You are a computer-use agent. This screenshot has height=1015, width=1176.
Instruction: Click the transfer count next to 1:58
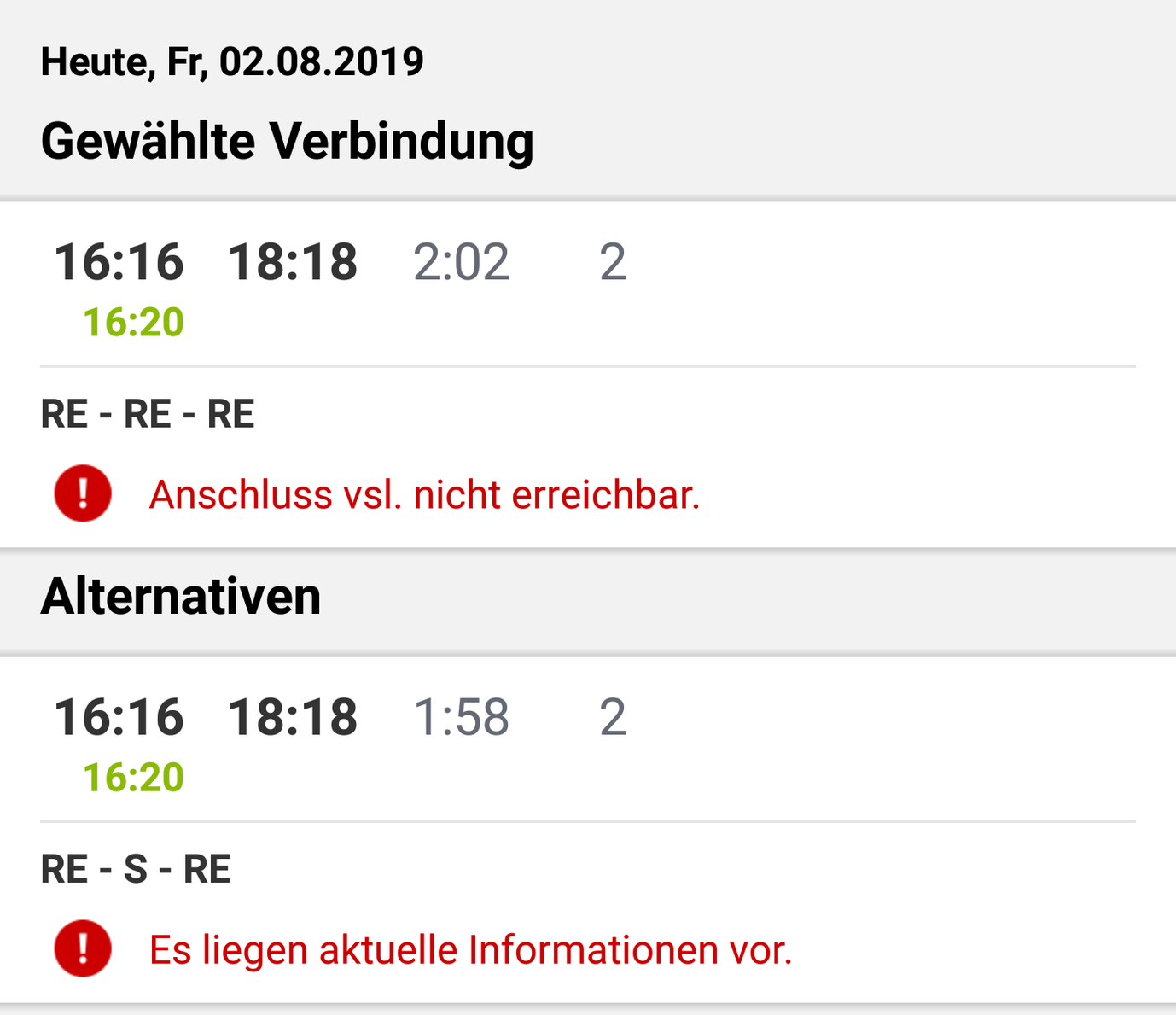tap(613, 717)
